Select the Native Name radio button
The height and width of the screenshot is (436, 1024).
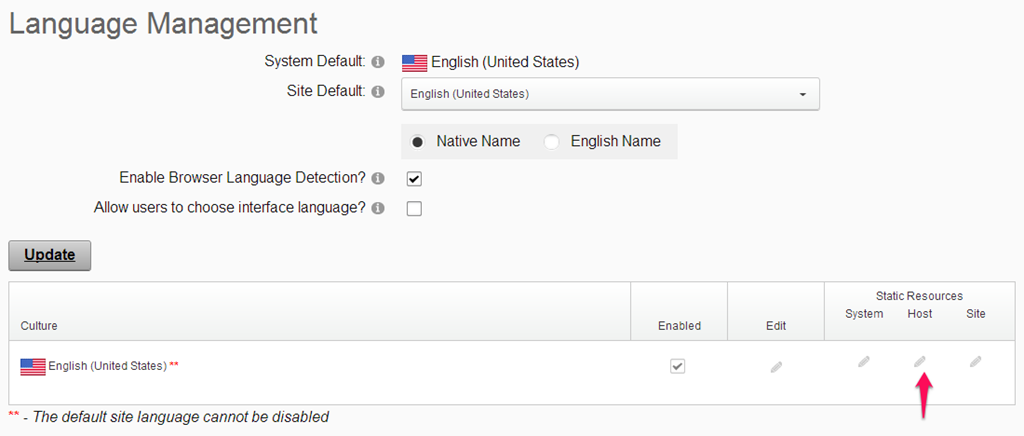point(419,142)
